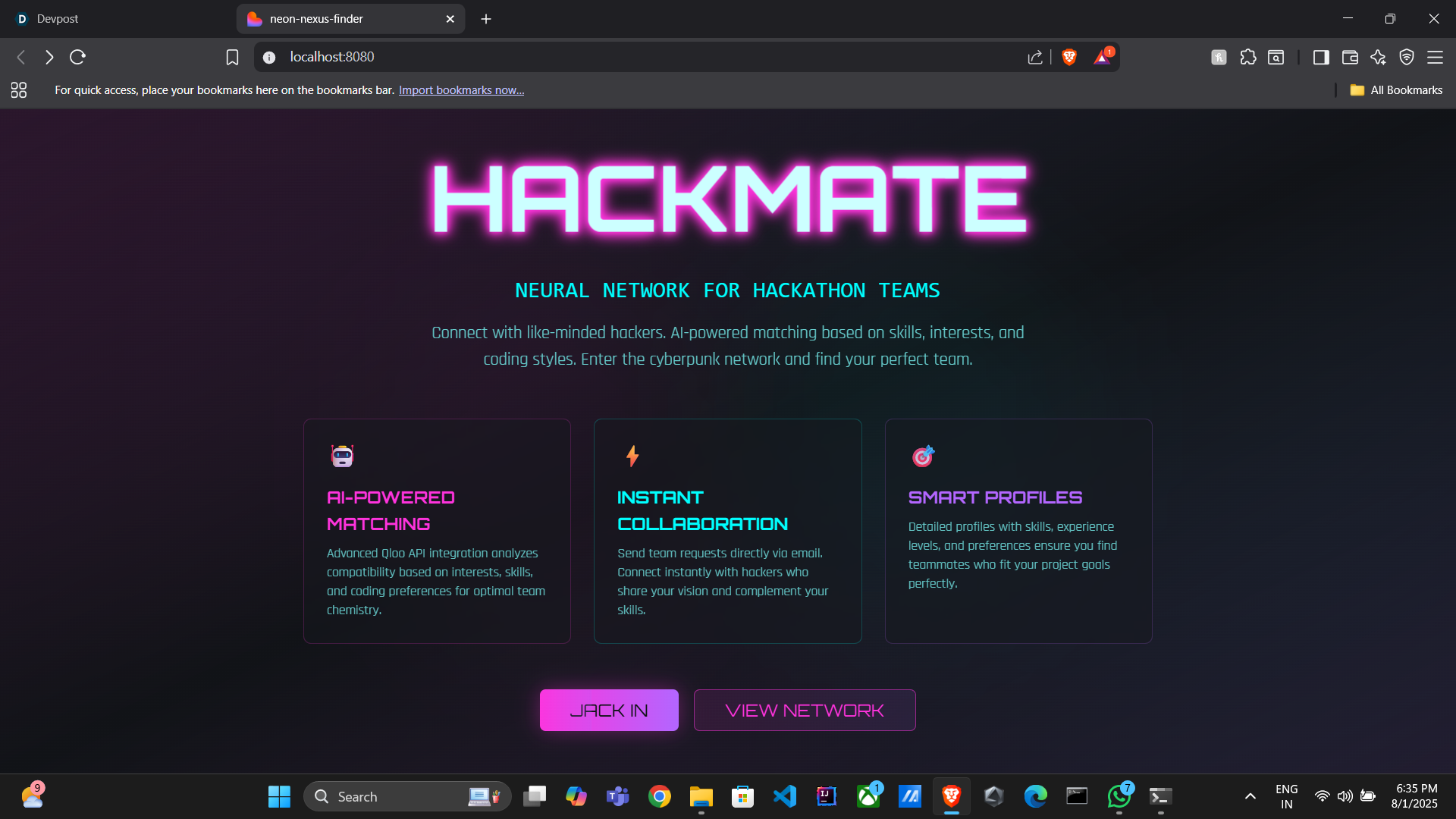The width and height of the screenshot is (1456, 819).
Task: Switch to the Devpost tab
Action: (58, 19)
